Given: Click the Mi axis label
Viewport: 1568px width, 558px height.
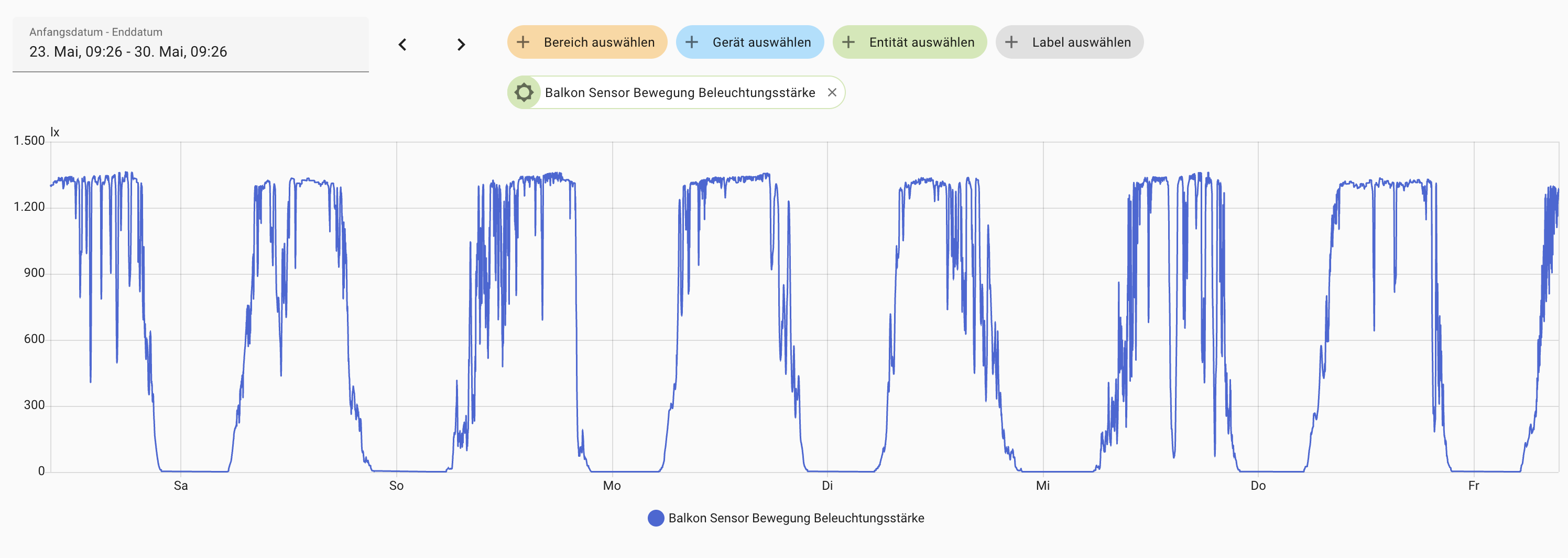Looking at the screenshot, I should pos(1043,486).
